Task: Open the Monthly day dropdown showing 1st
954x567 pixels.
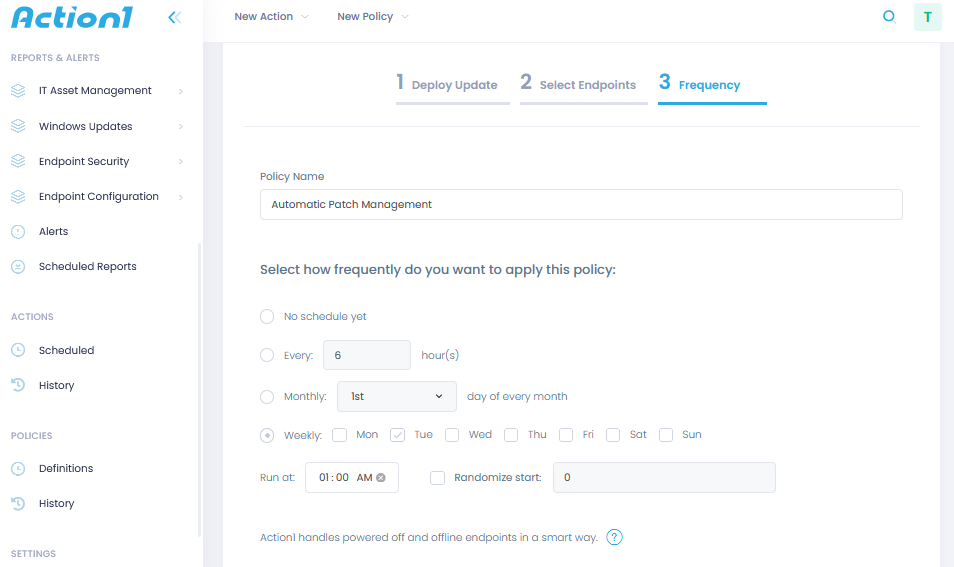Action: pos(397,397)
